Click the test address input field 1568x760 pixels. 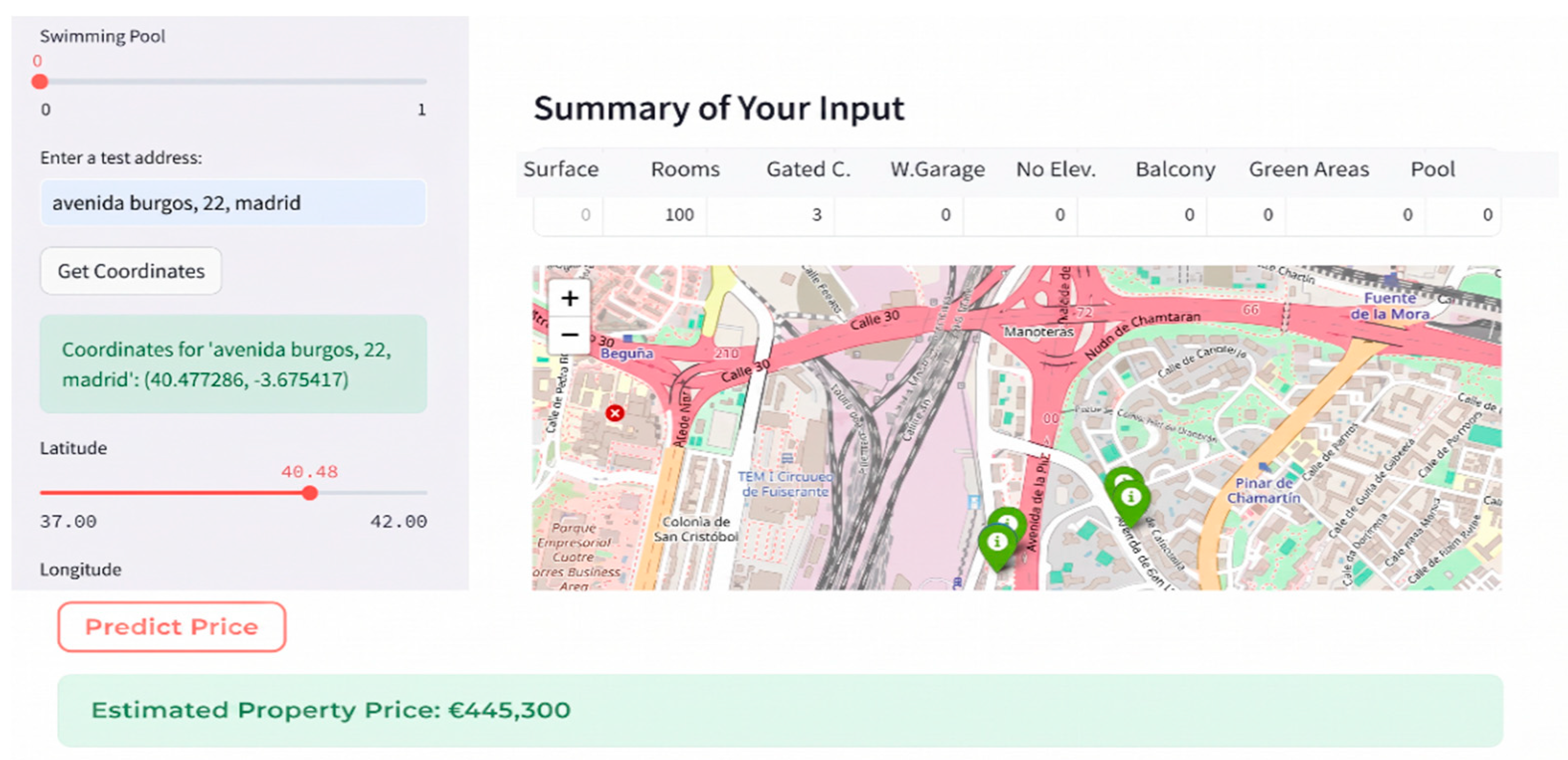pos(233,202)
